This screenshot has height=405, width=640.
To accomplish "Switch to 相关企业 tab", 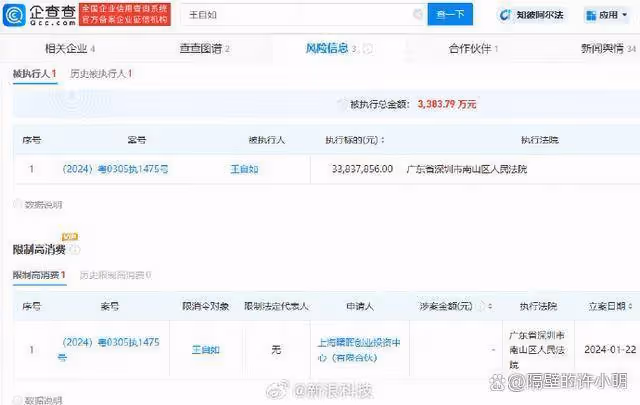I will coord(70,49).
